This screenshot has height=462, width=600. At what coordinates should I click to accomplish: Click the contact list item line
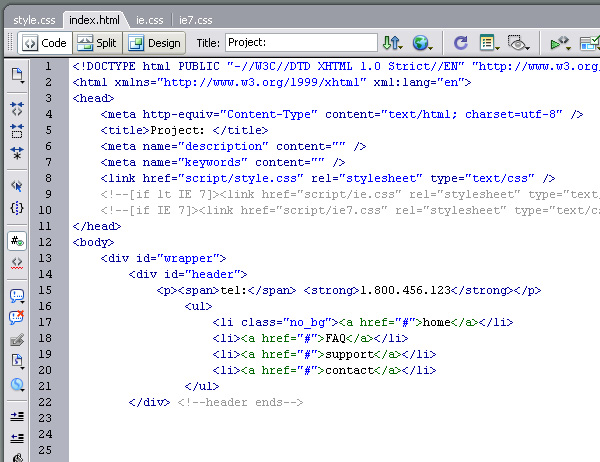[324, 371]
